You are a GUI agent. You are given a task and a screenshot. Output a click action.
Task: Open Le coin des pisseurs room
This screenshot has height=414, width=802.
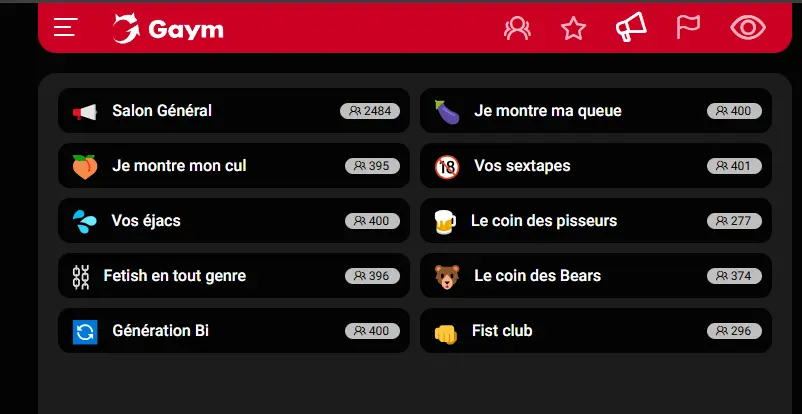(545, 221)
